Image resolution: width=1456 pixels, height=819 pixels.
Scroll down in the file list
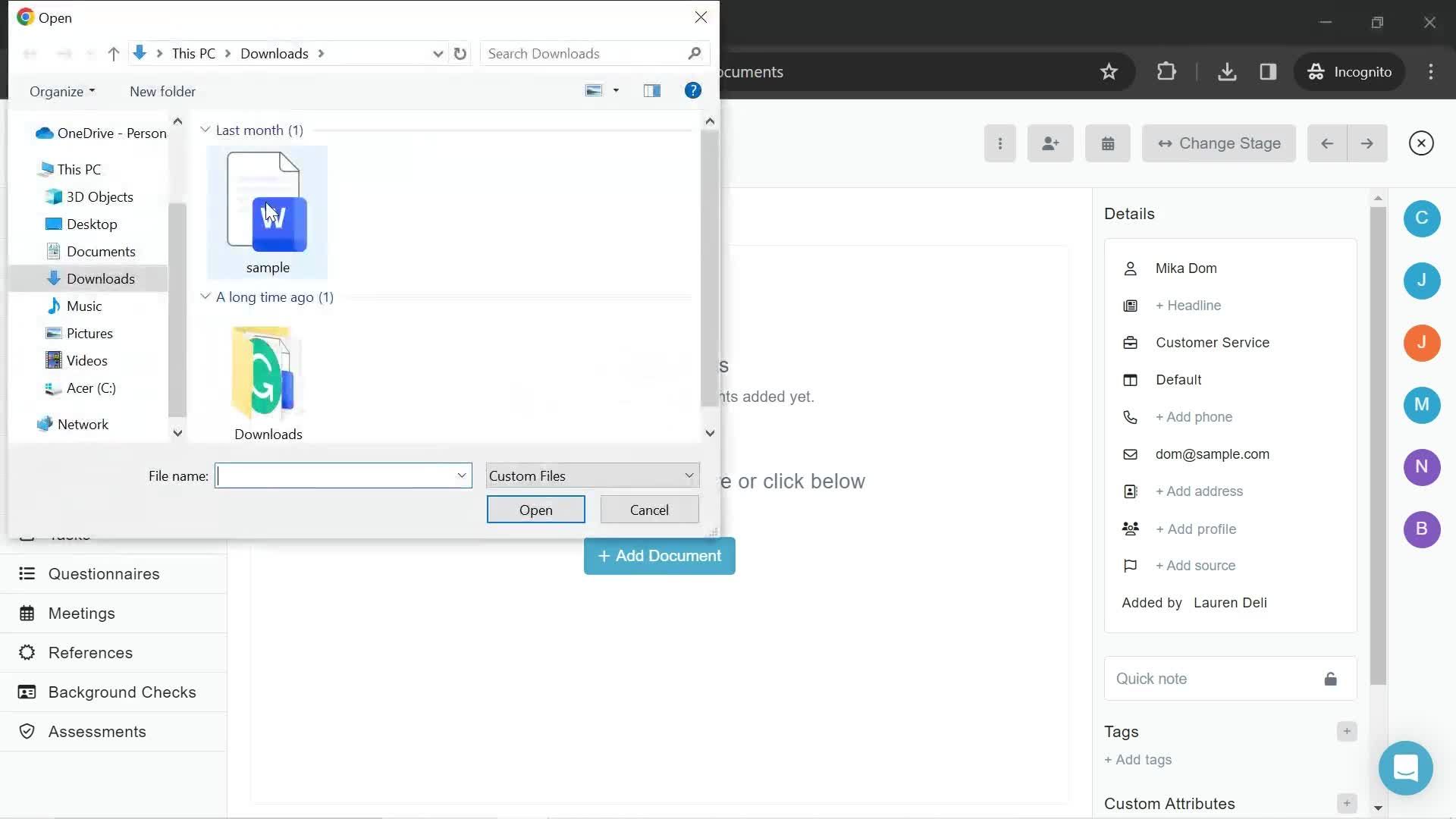pos(710,432)
